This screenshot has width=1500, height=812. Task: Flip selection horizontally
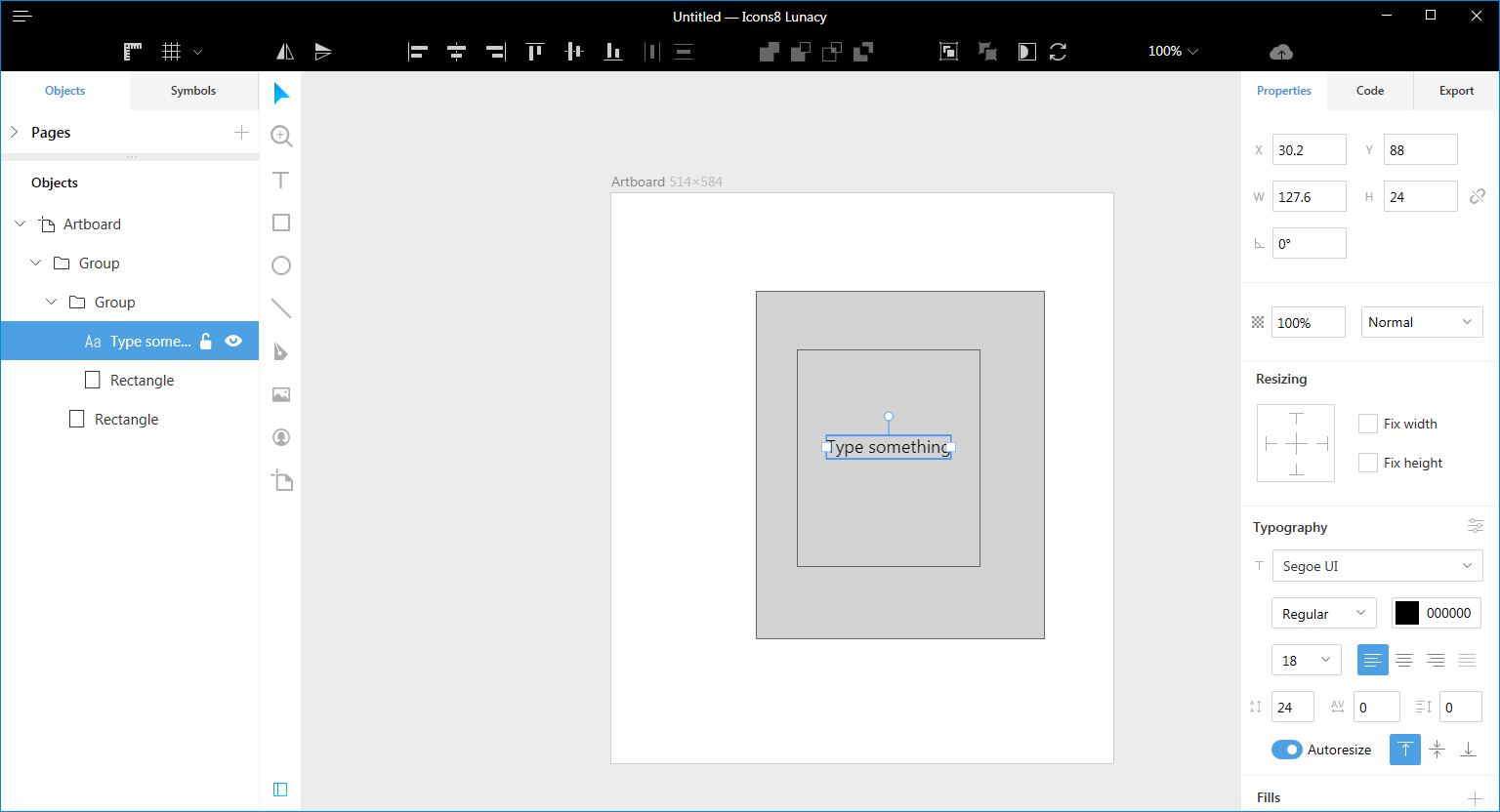tap(285, 52)
